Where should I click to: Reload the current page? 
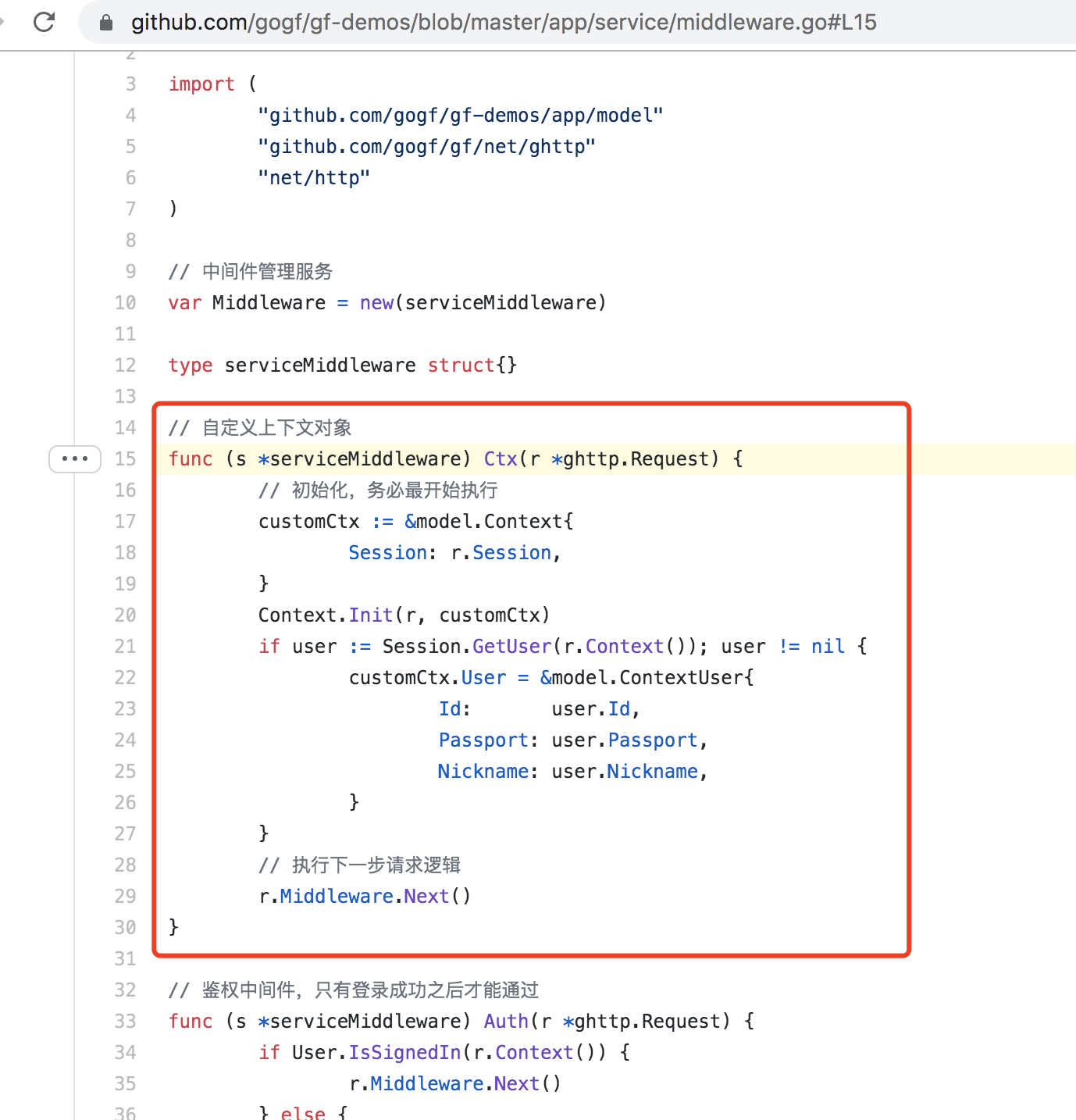tap(44, 22)
